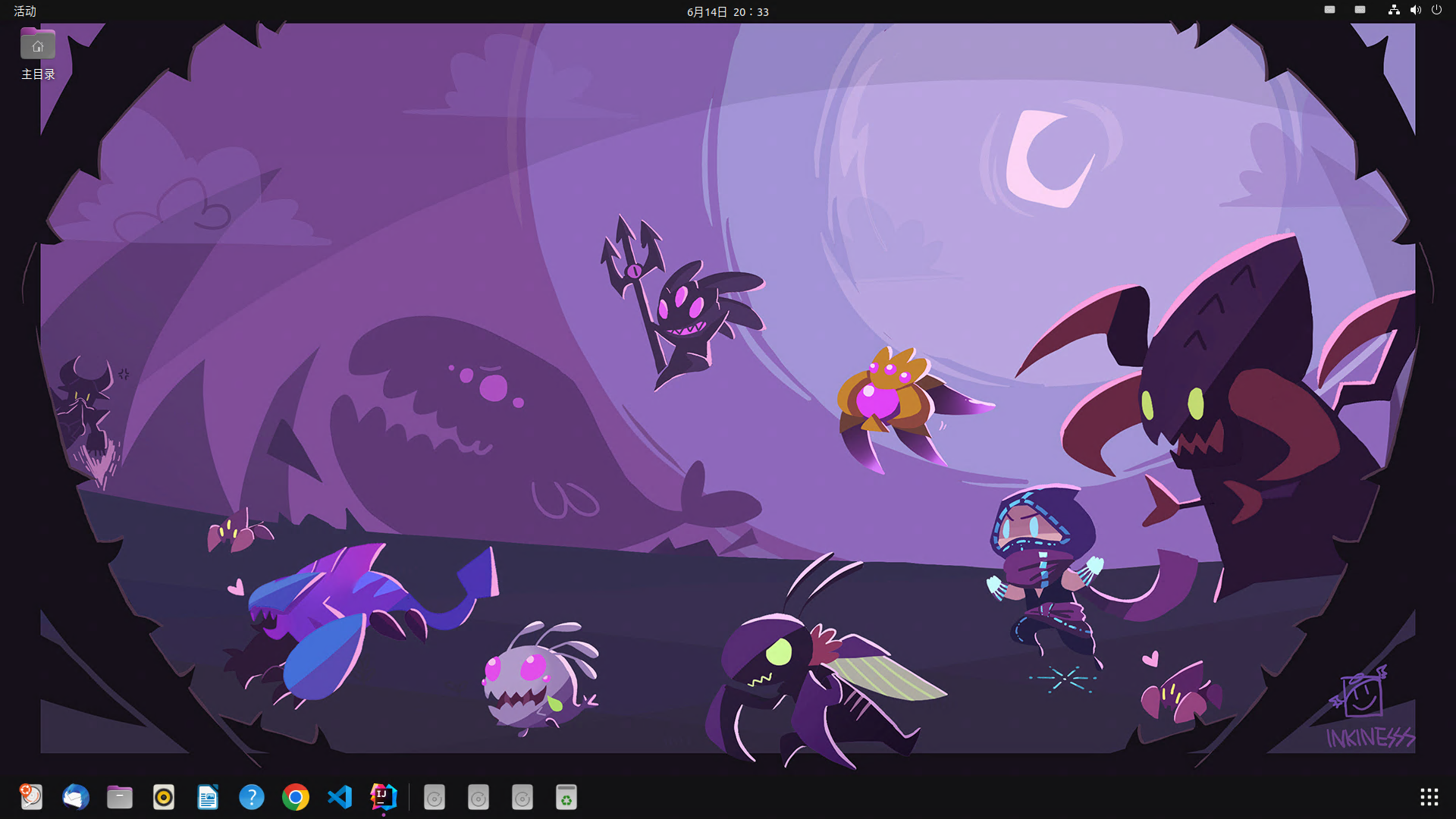Screen dimensions: 1456x819
Task: Switch to running IntelliJ IDEA
Action: [384, 797]
